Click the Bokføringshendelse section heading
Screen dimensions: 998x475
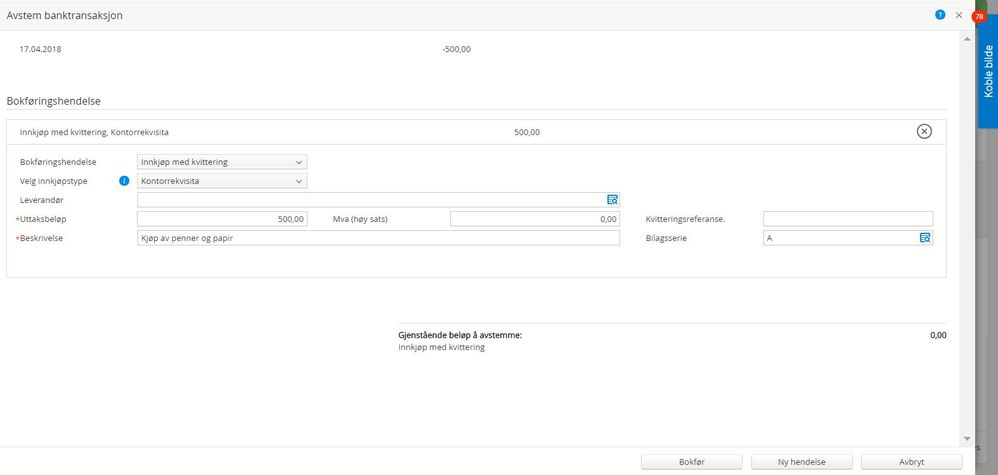click(53, 101)
